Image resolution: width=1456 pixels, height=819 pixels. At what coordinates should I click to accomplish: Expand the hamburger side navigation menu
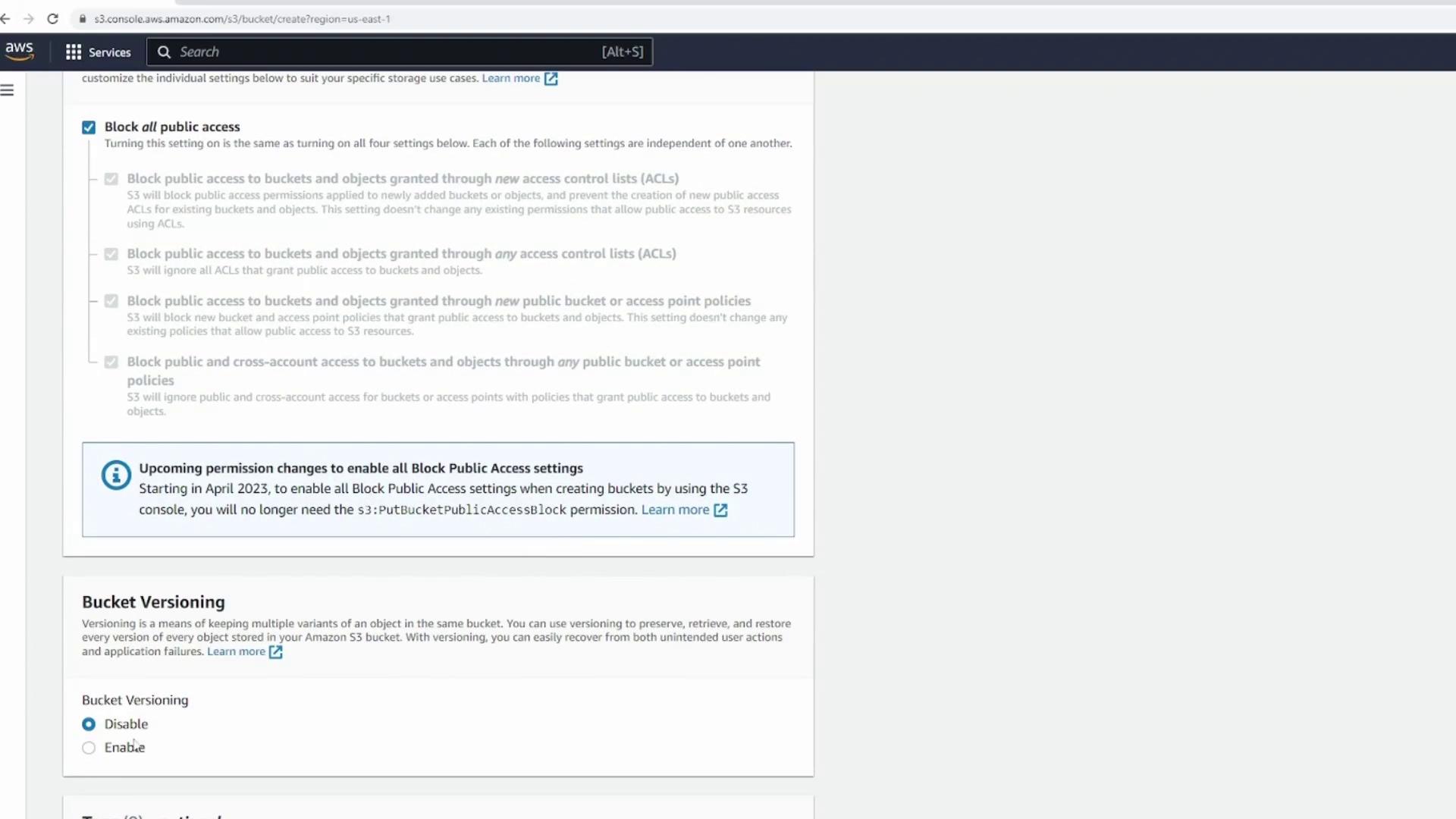[x=8, y=90]
